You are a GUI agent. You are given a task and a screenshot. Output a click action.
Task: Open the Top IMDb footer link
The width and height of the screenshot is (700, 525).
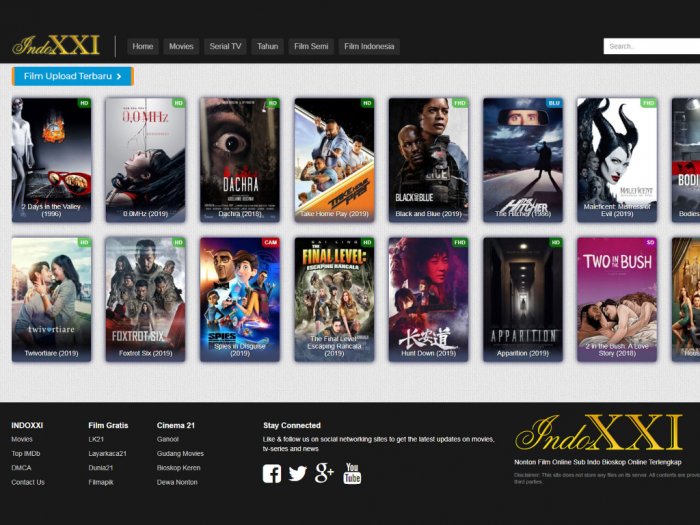click(26, 454)
